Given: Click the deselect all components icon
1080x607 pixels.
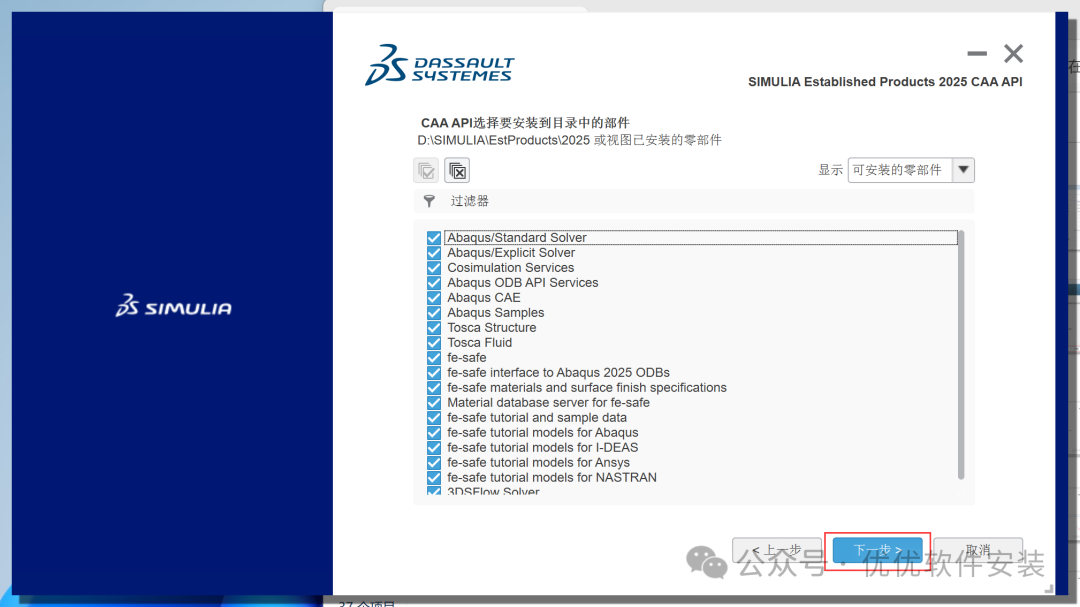Looking at the screenshot, I should pyautogui.click(x=457, y=170).
